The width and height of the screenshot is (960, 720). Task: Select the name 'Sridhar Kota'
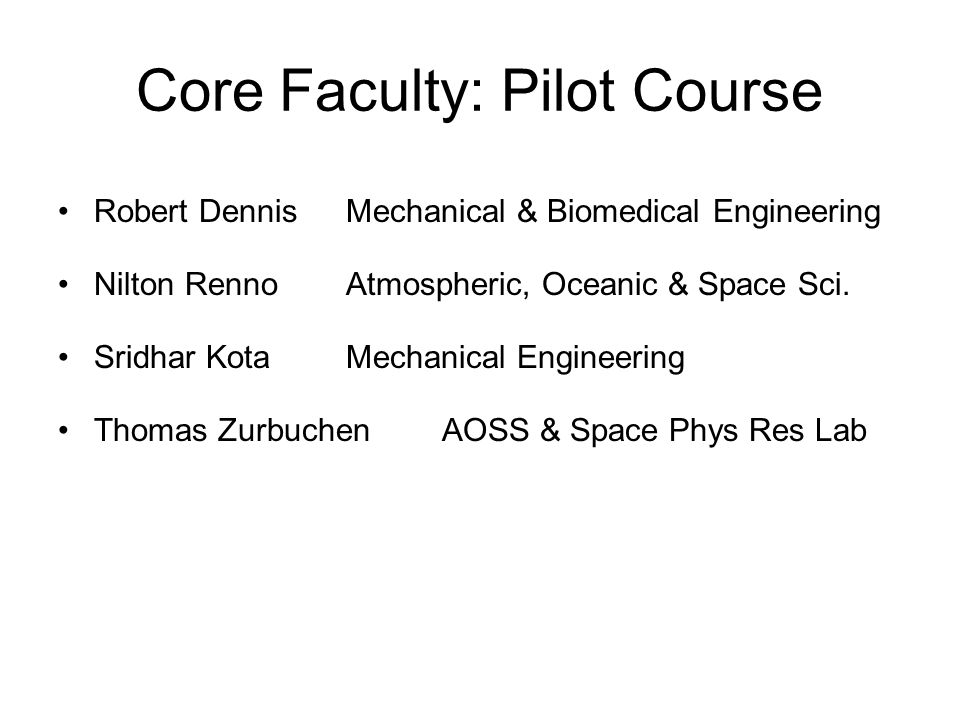click(x=182, y=358)
